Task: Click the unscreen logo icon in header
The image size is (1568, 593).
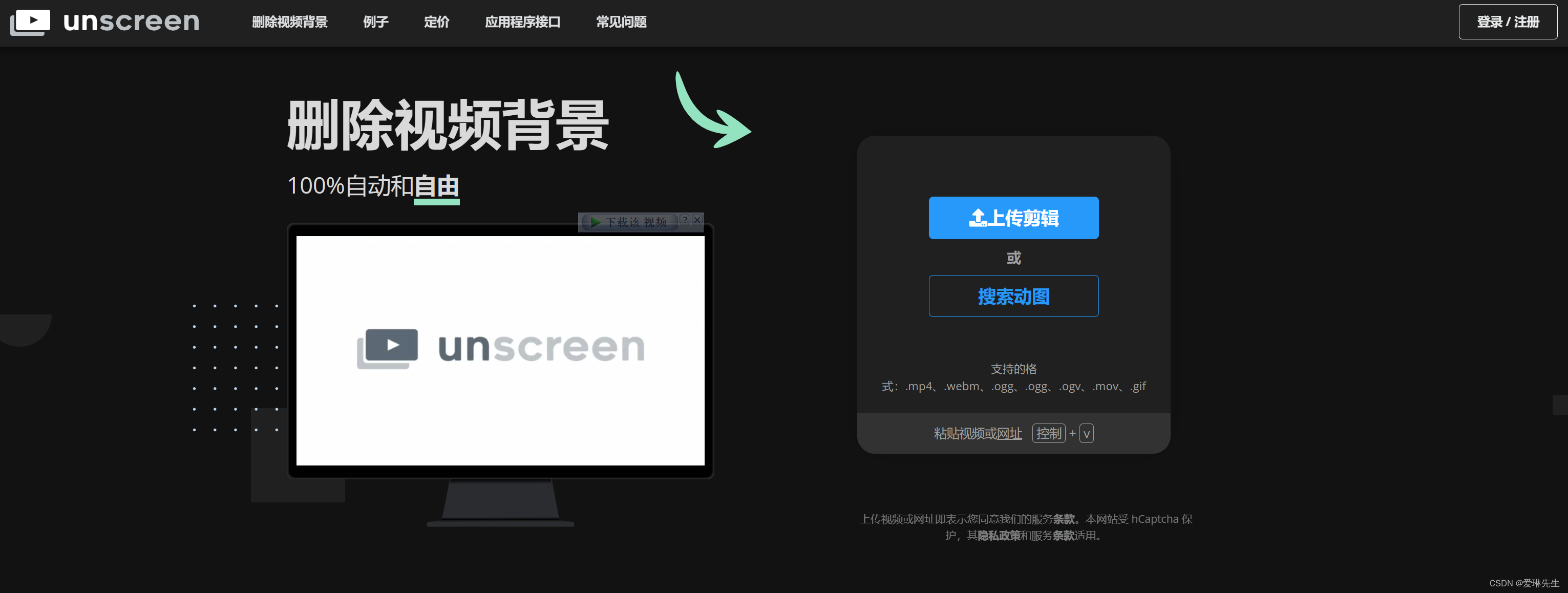Action: click(30, 22)
